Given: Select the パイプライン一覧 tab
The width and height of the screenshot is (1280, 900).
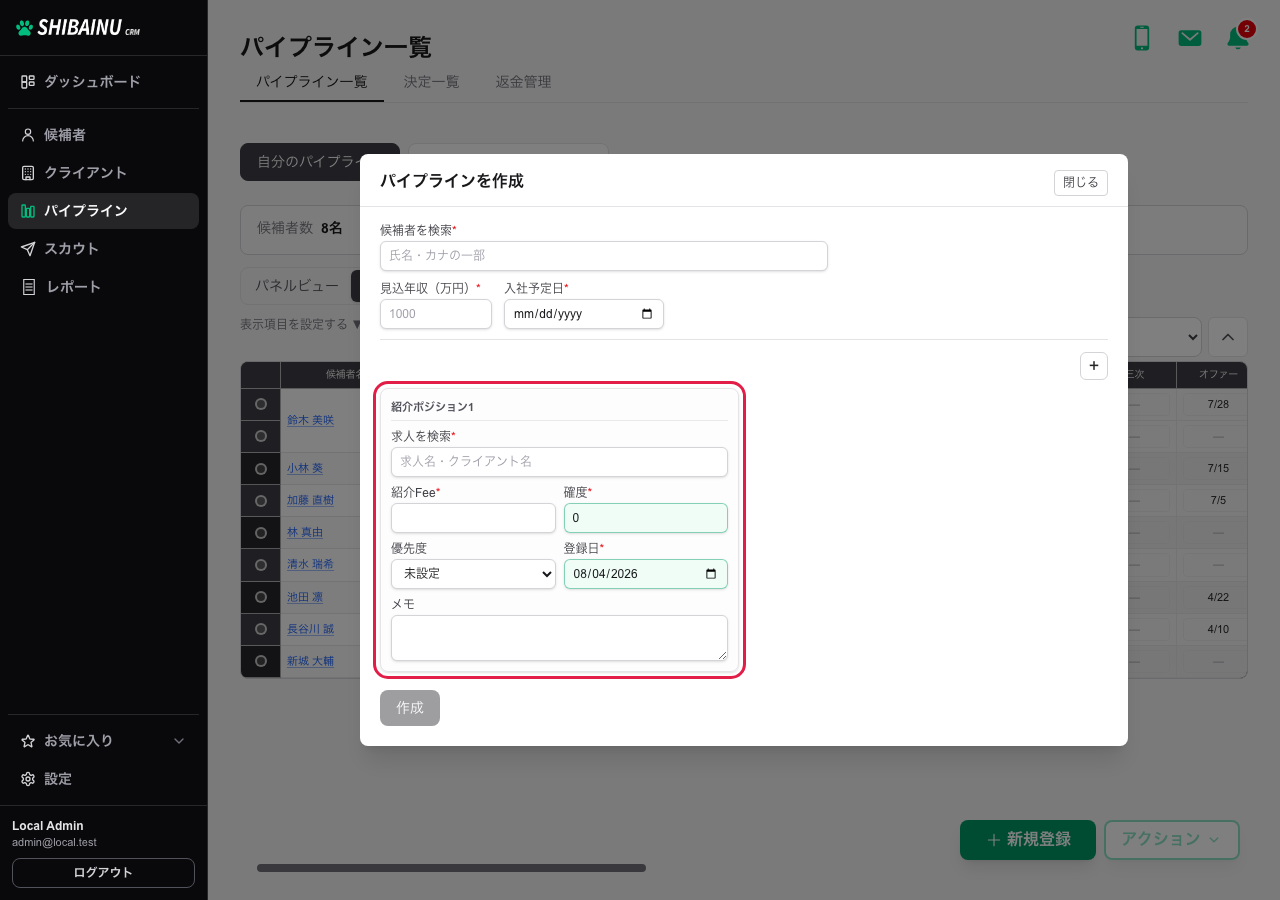Looking at the screenshot, I should pyautogui.click(x=312, y=82).
